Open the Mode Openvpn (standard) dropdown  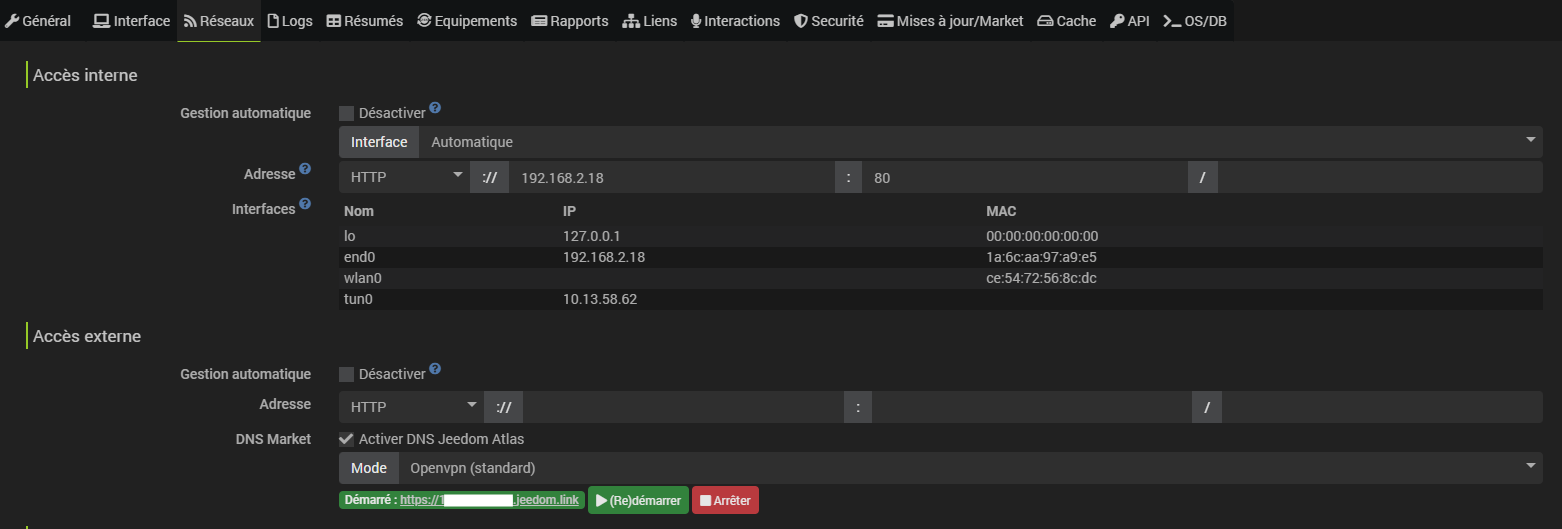click(x=970, y=468)
